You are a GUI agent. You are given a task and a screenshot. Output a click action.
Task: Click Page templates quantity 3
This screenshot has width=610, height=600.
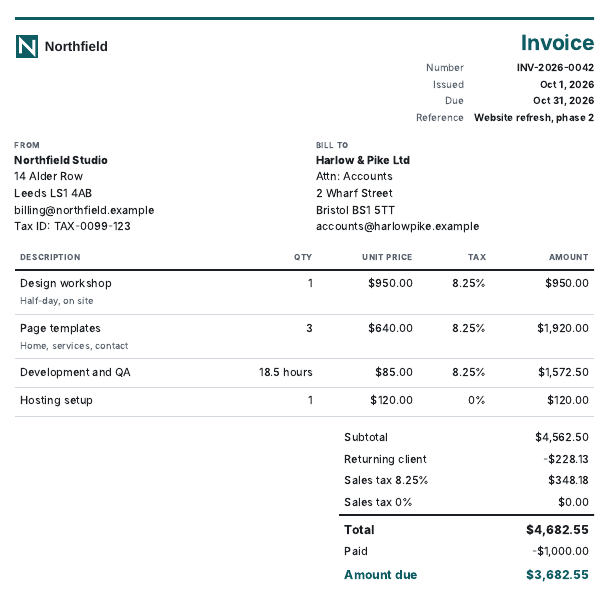309,328
